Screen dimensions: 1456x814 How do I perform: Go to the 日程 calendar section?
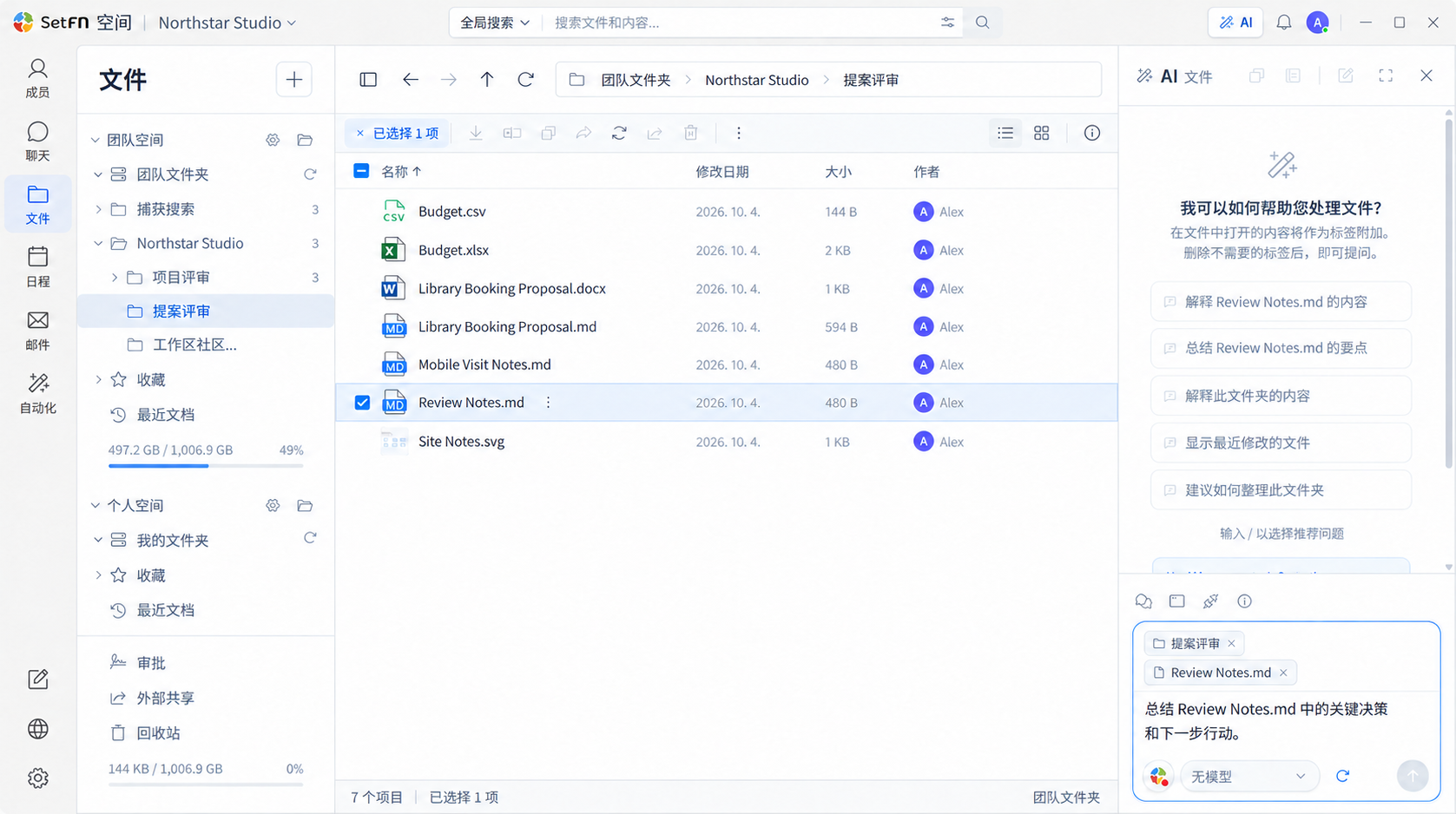click(37, 267)
